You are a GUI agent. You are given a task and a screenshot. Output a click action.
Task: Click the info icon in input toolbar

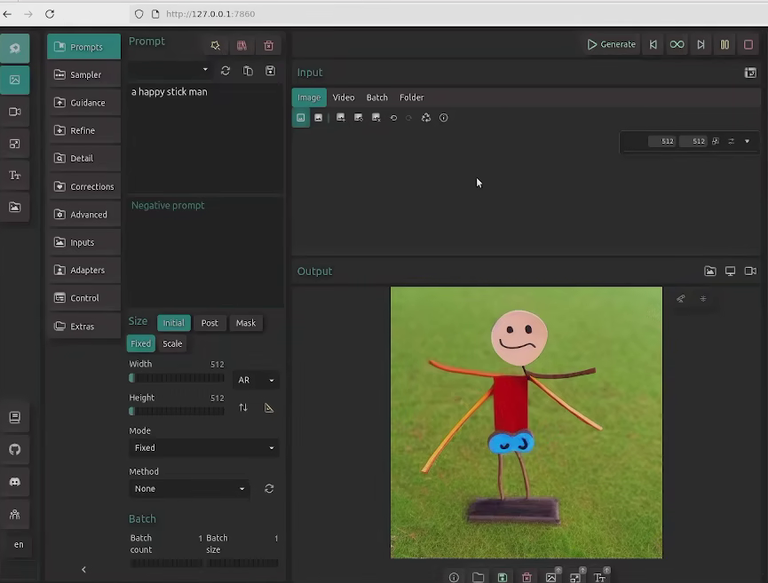click(444, 118)
